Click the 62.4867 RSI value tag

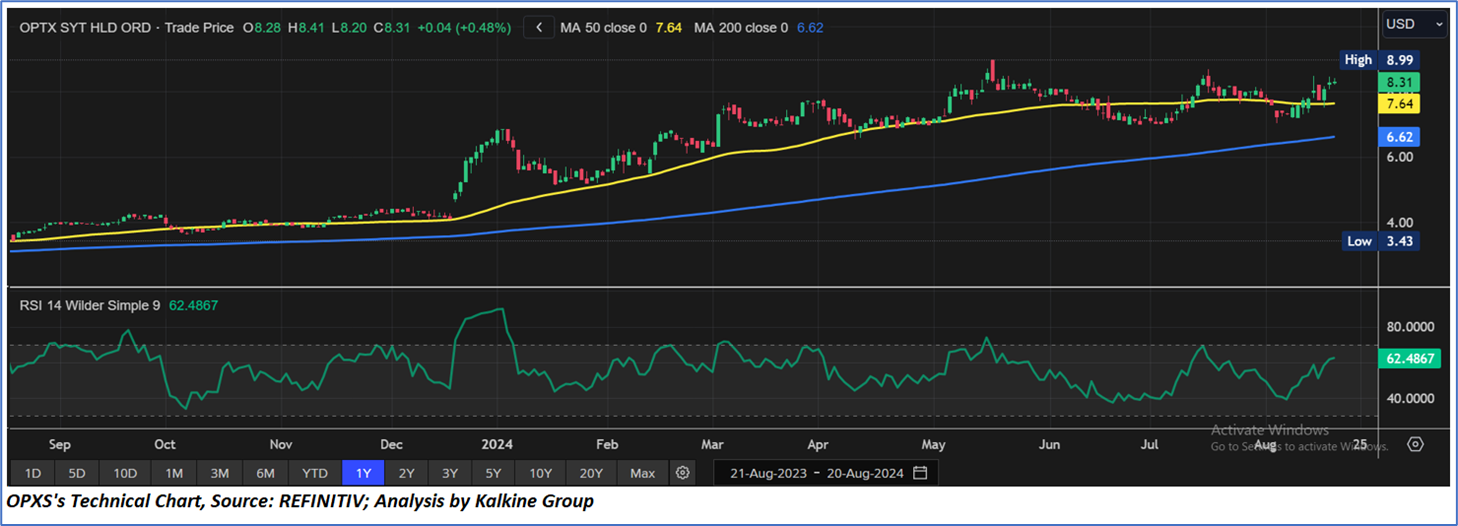point(1408,358)
